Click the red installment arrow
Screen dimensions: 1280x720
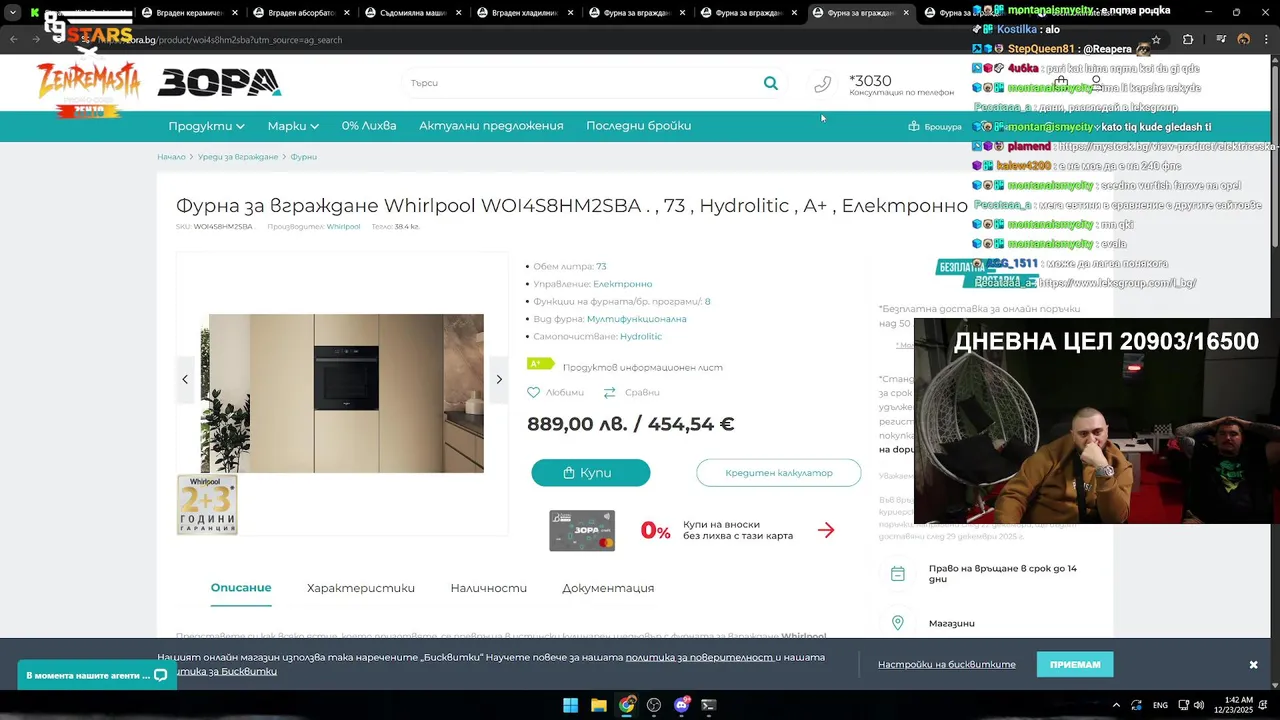[x=825, y=530]
